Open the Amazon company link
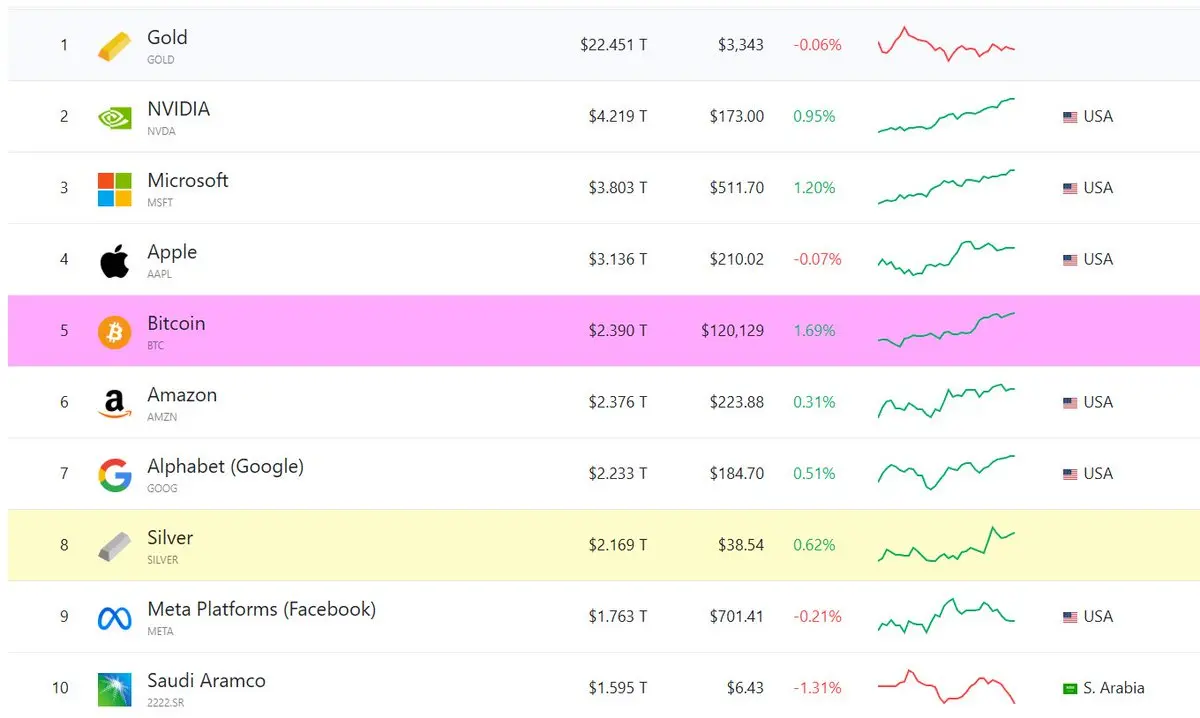 pyautogui.click(x=182, y=395)
